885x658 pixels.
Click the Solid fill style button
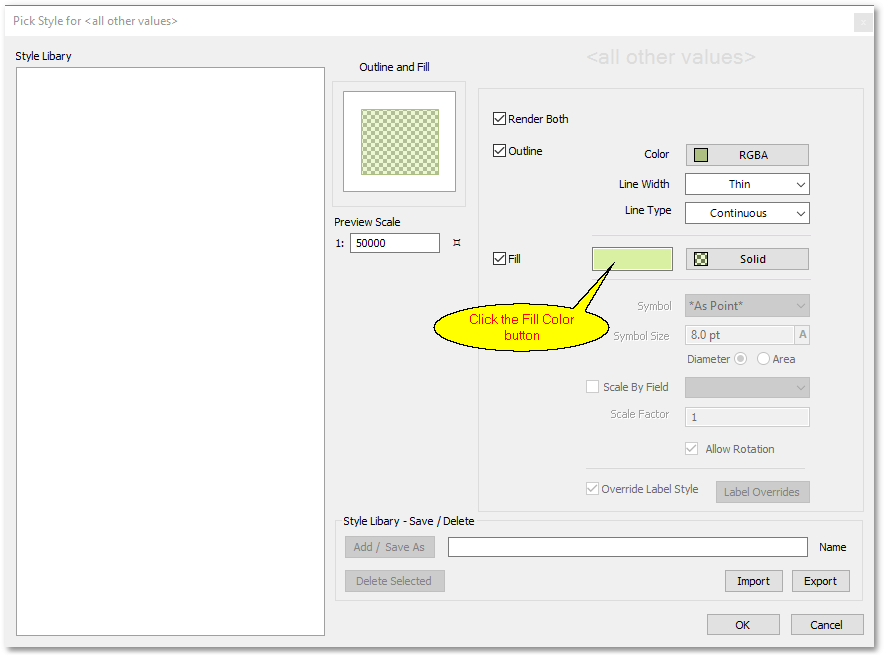(747, 259)
